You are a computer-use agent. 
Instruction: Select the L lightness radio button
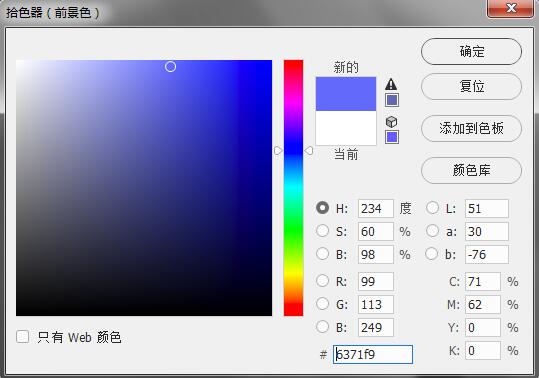point(432,208)
